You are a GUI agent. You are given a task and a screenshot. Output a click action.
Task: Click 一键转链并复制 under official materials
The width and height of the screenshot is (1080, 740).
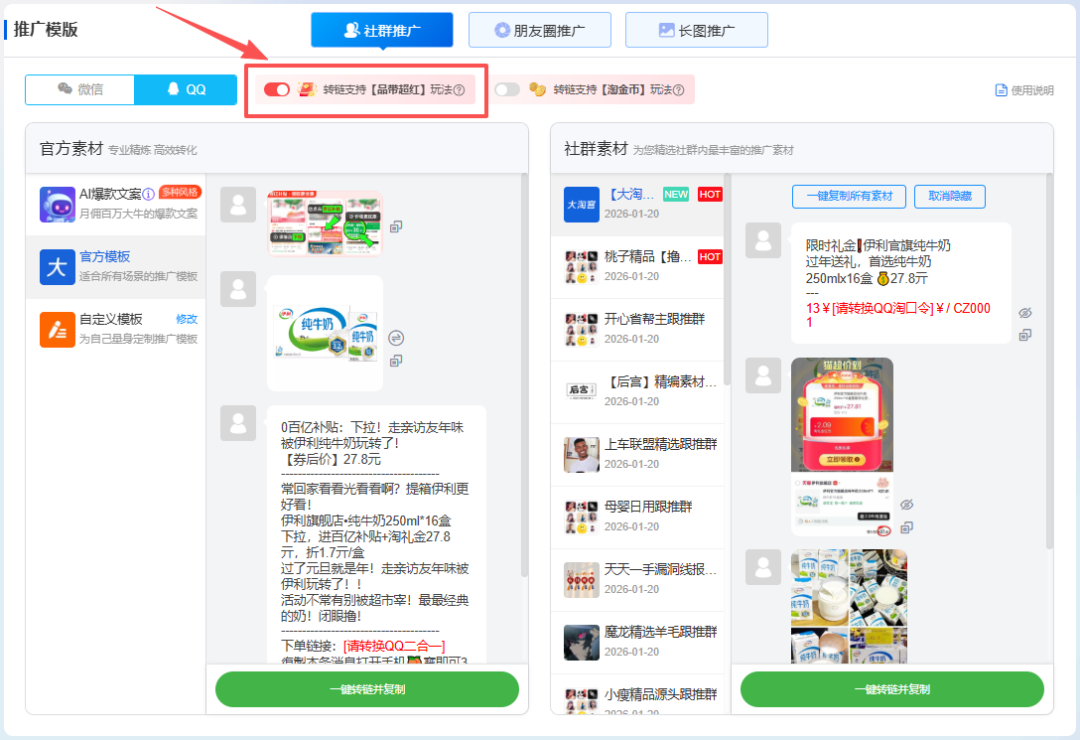pos(367,690)
